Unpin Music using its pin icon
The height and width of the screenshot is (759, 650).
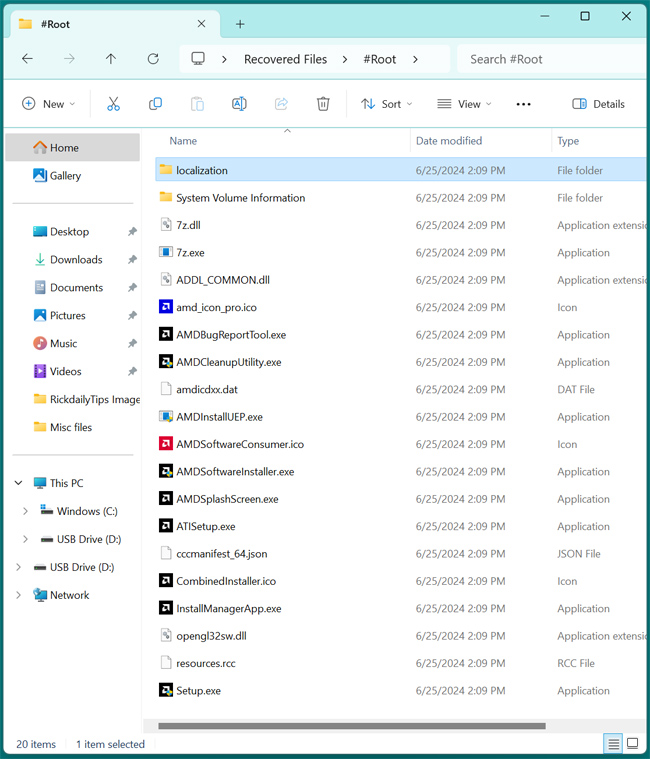132,343
